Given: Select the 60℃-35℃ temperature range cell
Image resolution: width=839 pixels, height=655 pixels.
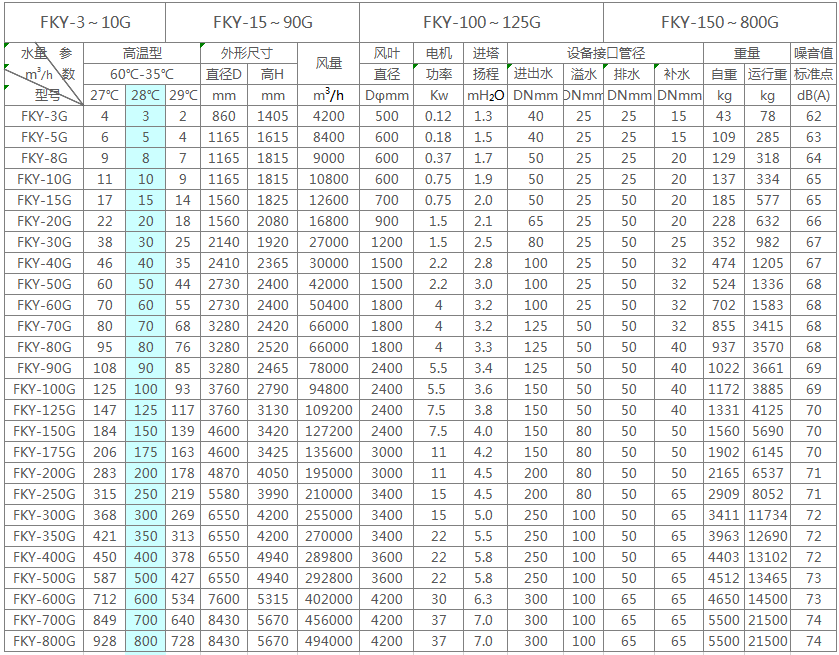Looking at the screenshot, I should pyautogui.click(x=142, y=74).
